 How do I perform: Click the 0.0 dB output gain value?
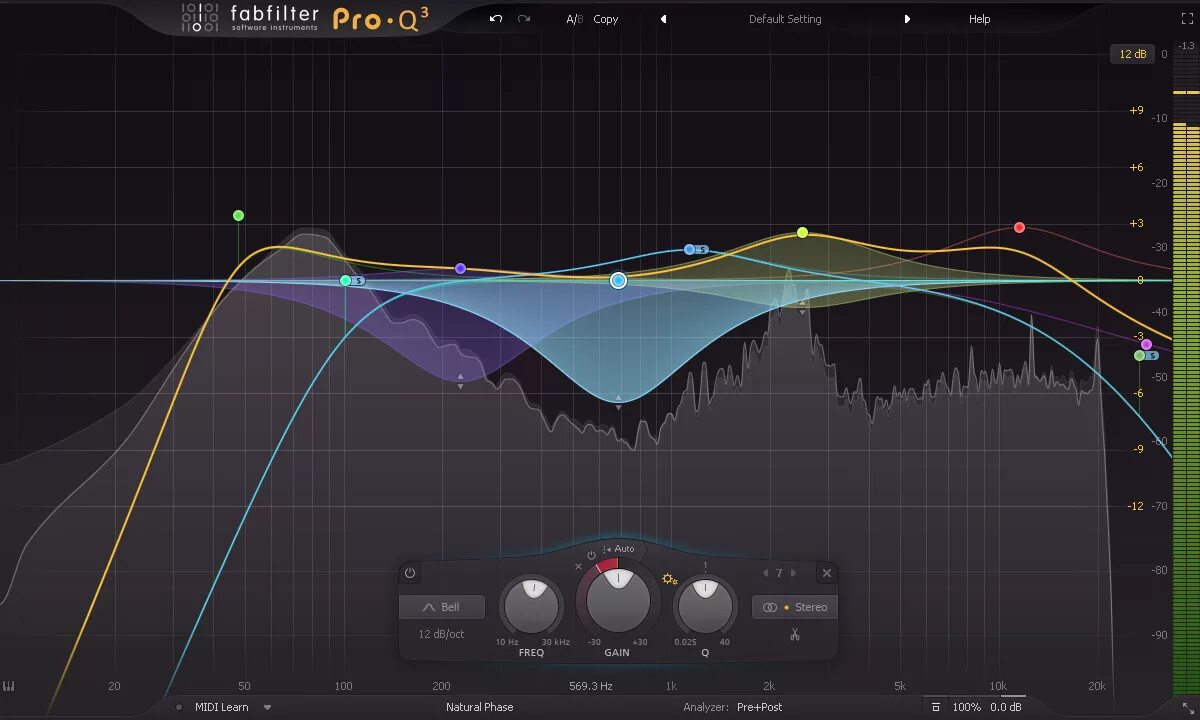1006,707
